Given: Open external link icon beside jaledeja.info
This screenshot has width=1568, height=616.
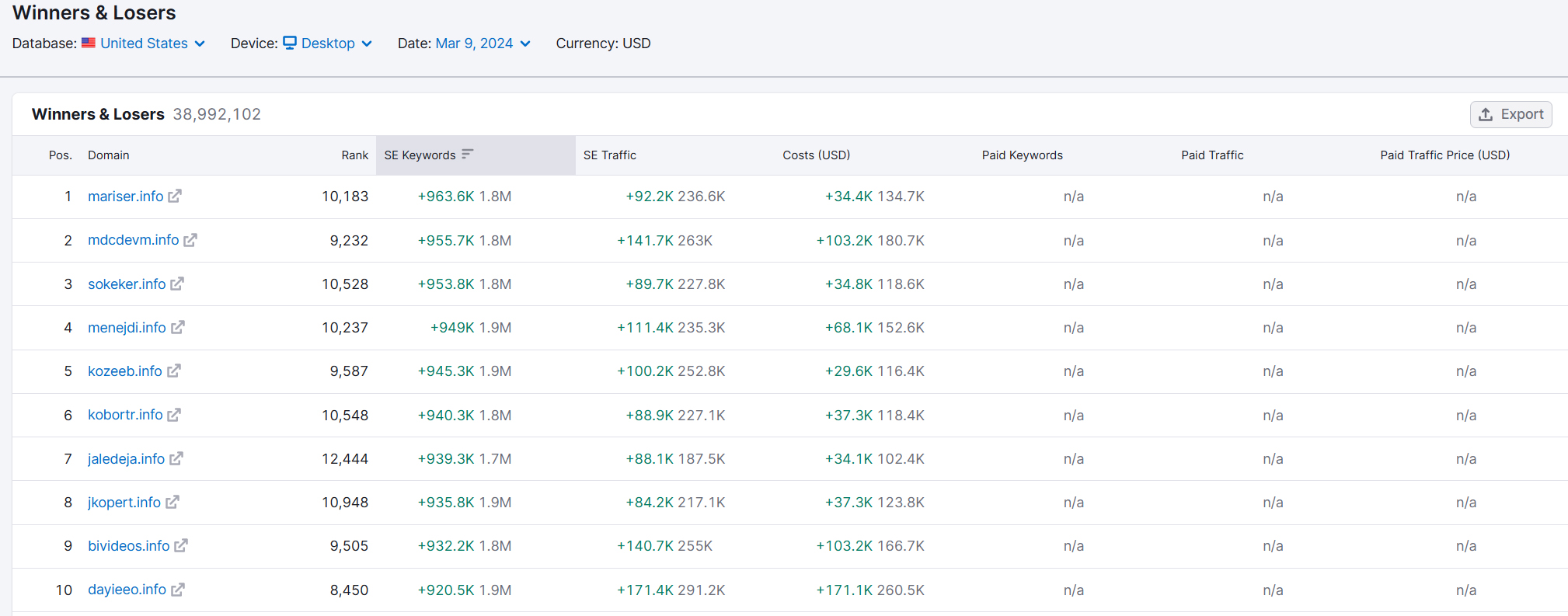Looking at the screenshot, I should pyautogui.click(x=176, y=458).
